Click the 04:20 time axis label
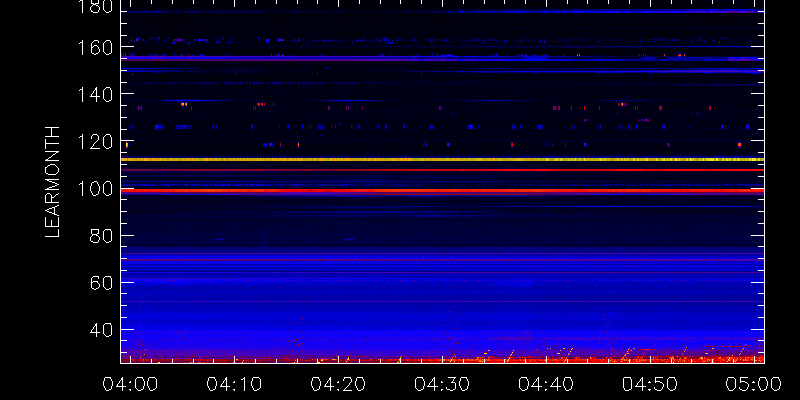The height and width of the screenshot is (400, 800). 338,384
